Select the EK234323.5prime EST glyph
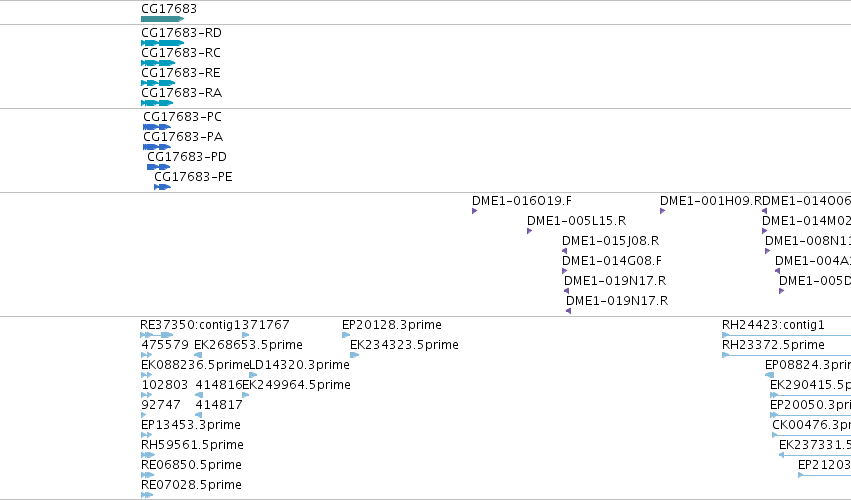851x500 pixels. 354,355
